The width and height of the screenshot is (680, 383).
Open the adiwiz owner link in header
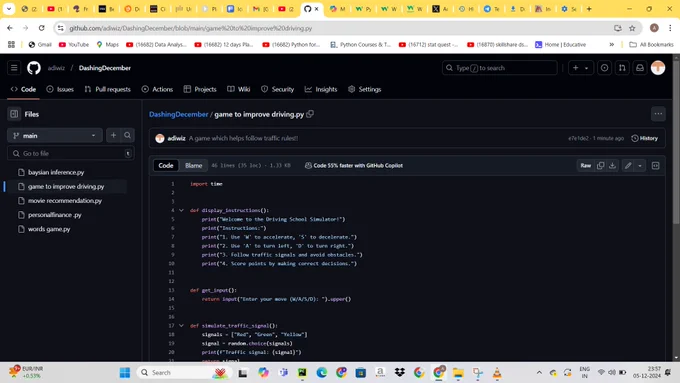click(x=56, y=68)
